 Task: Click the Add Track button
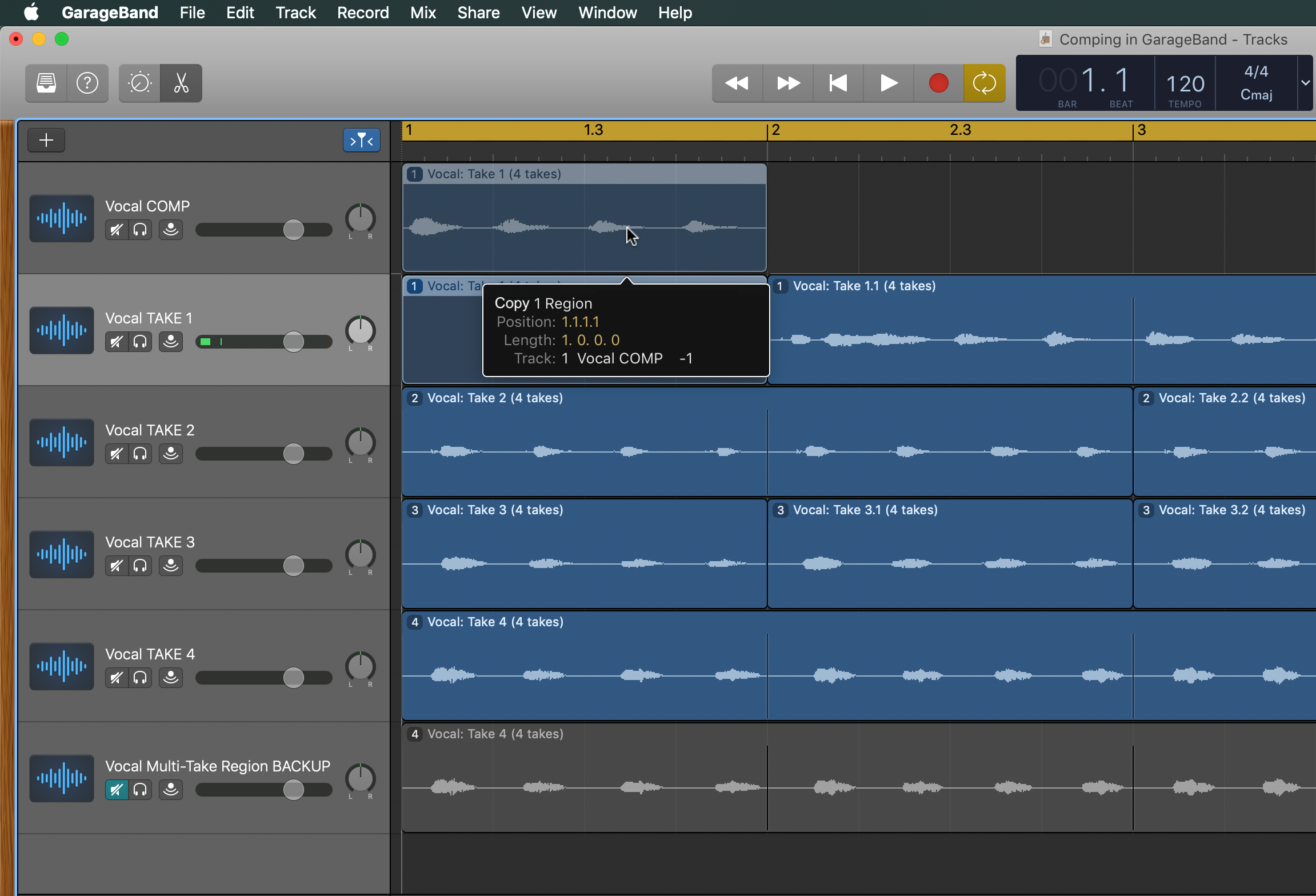(46, 139)
